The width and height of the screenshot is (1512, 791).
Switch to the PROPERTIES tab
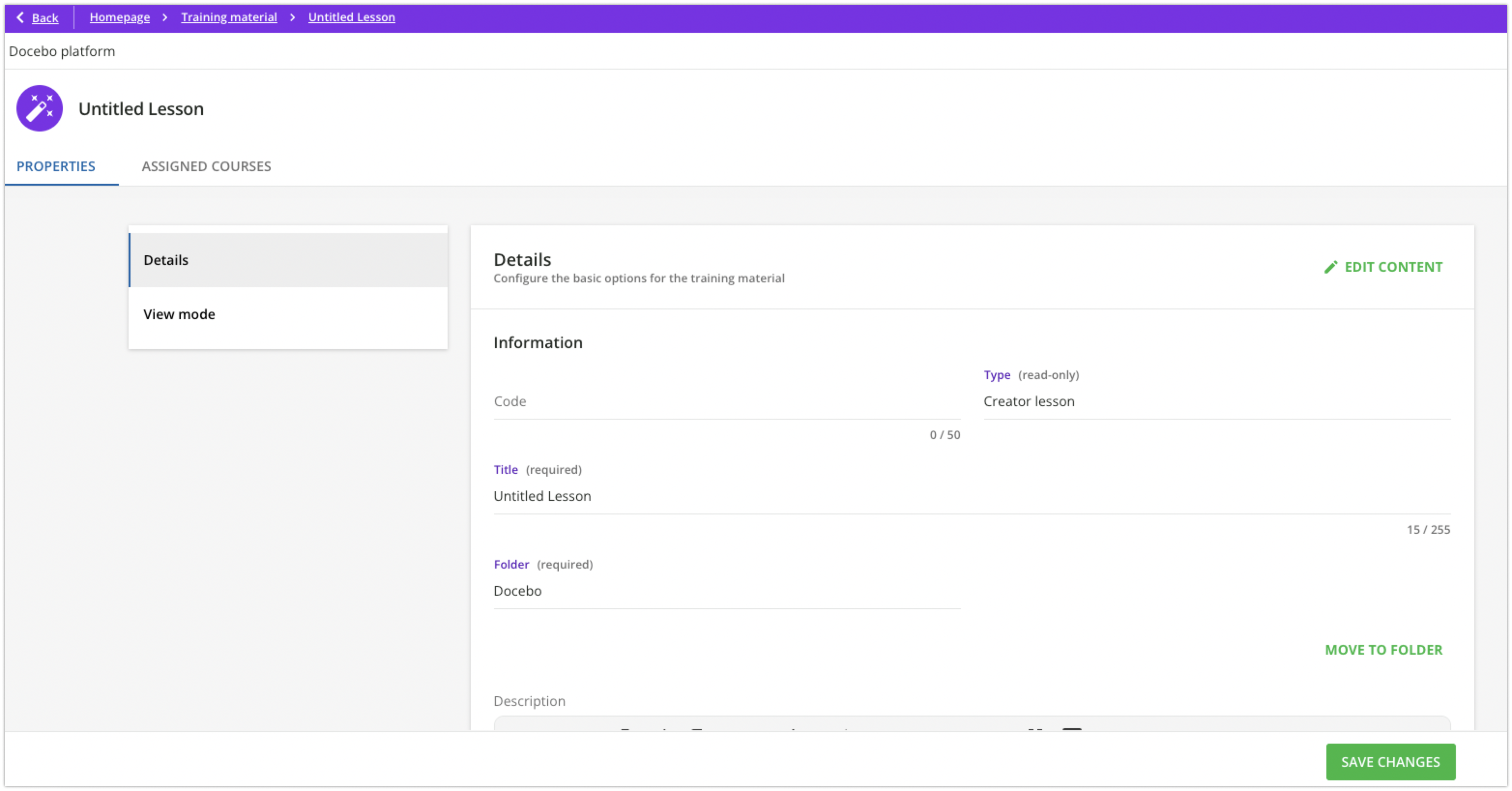[55, 166]
